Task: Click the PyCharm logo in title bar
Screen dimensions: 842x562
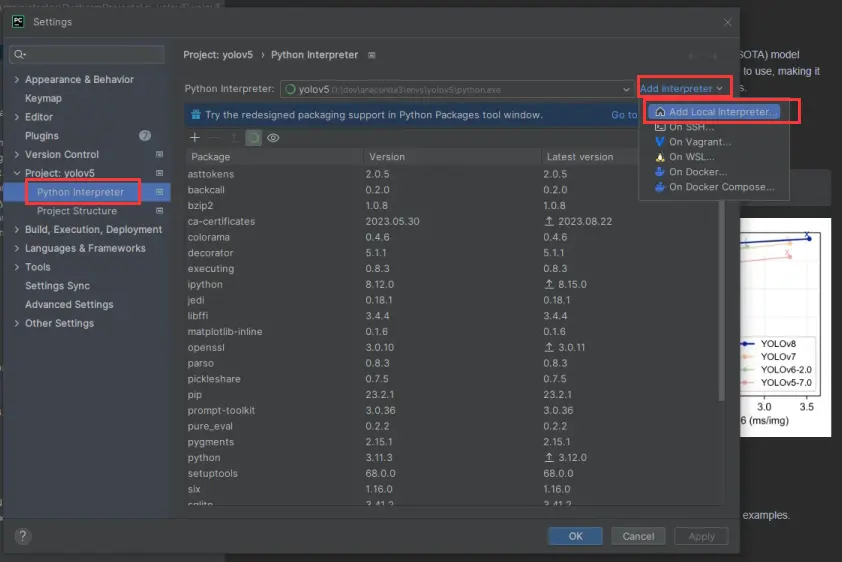Action: tap(18, 21)
